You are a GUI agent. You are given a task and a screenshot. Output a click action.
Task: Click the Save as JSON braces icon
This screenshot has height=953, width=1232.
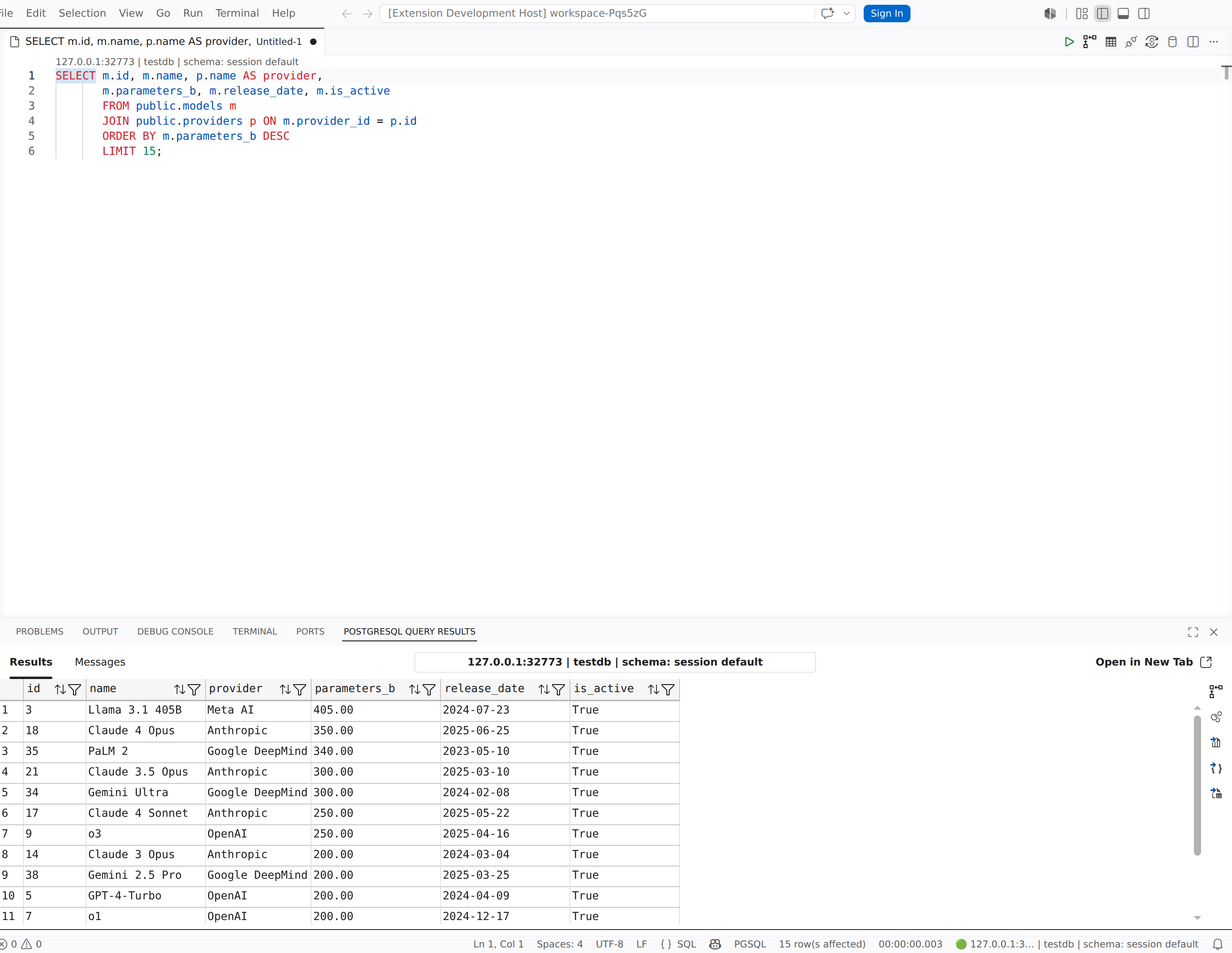tap(1216, 768)
